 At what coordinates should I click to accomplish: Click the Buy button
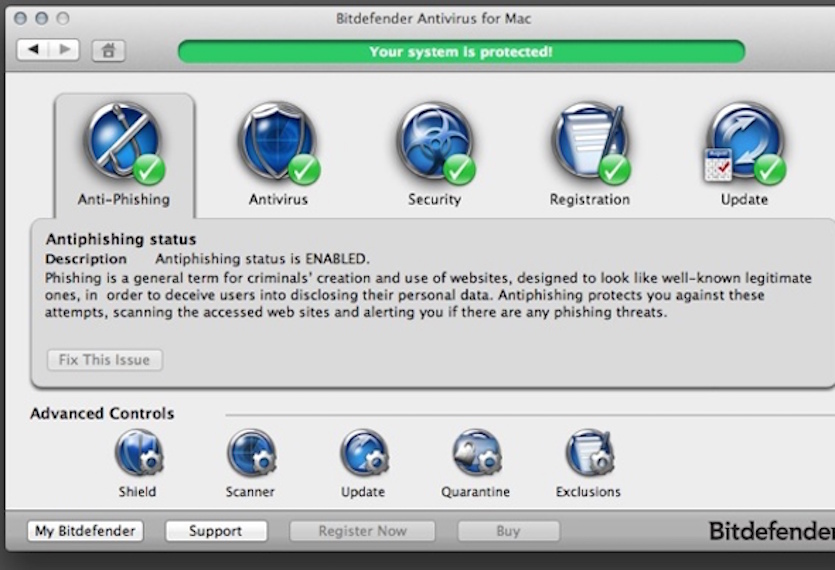coord(509,531)
